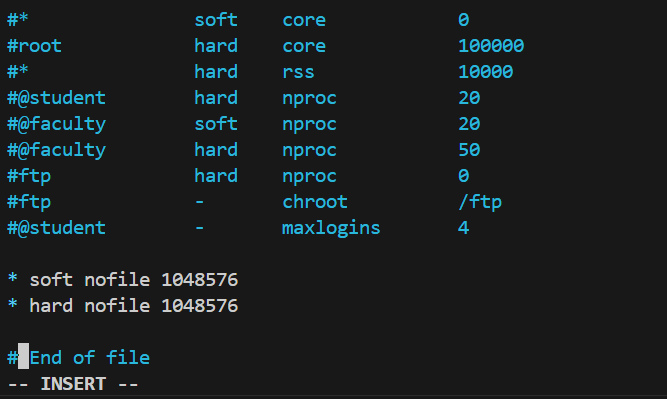Click the value 50 for faculty nproc
Screen dimensions: 667x399
point(469,150)
